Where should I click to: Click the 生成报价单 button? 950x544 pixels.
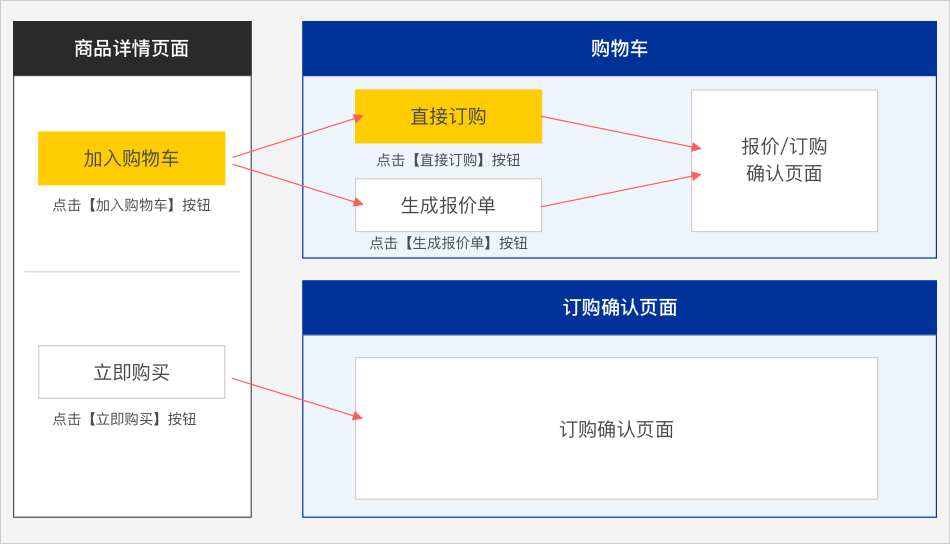(x=448, y=205)
